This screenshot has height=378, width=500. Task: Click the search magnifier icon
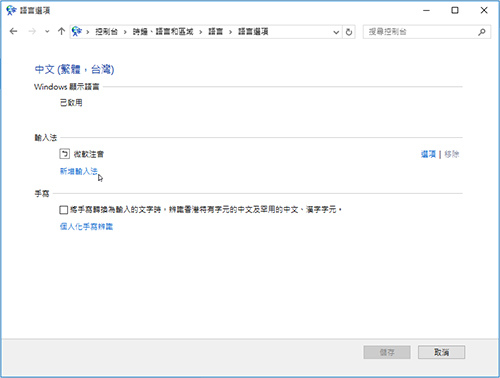click(x=482, y=32)
